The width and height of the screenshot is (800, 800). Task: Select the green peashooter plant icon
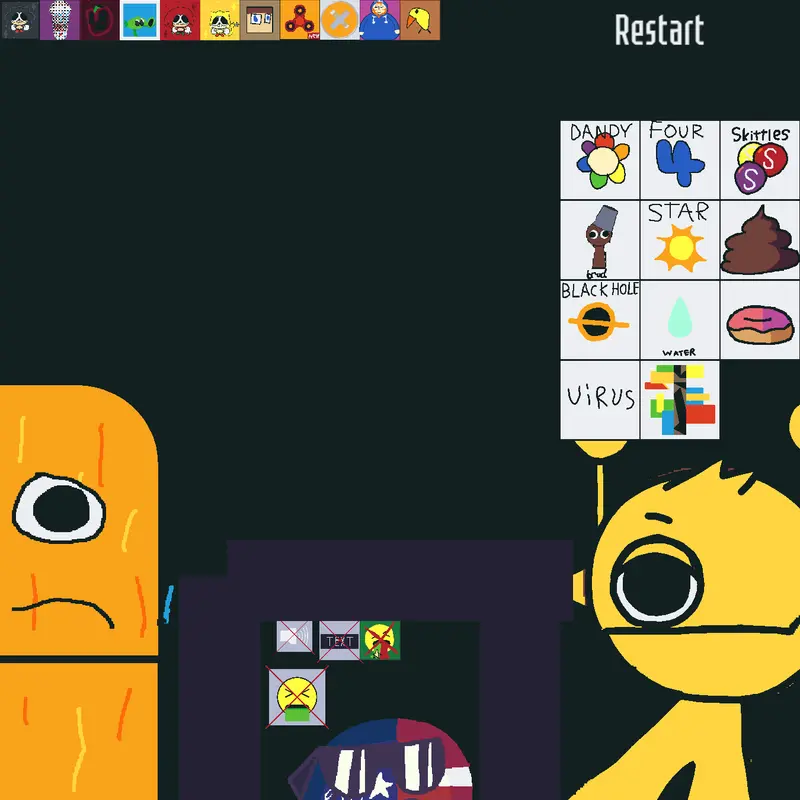[140, 20]
